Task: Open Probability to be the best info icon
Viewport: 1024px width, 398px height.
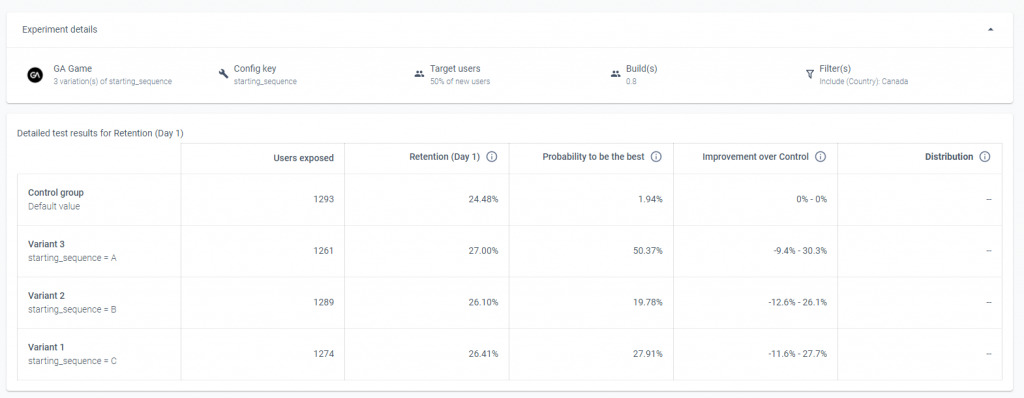Action: point(656,157)
